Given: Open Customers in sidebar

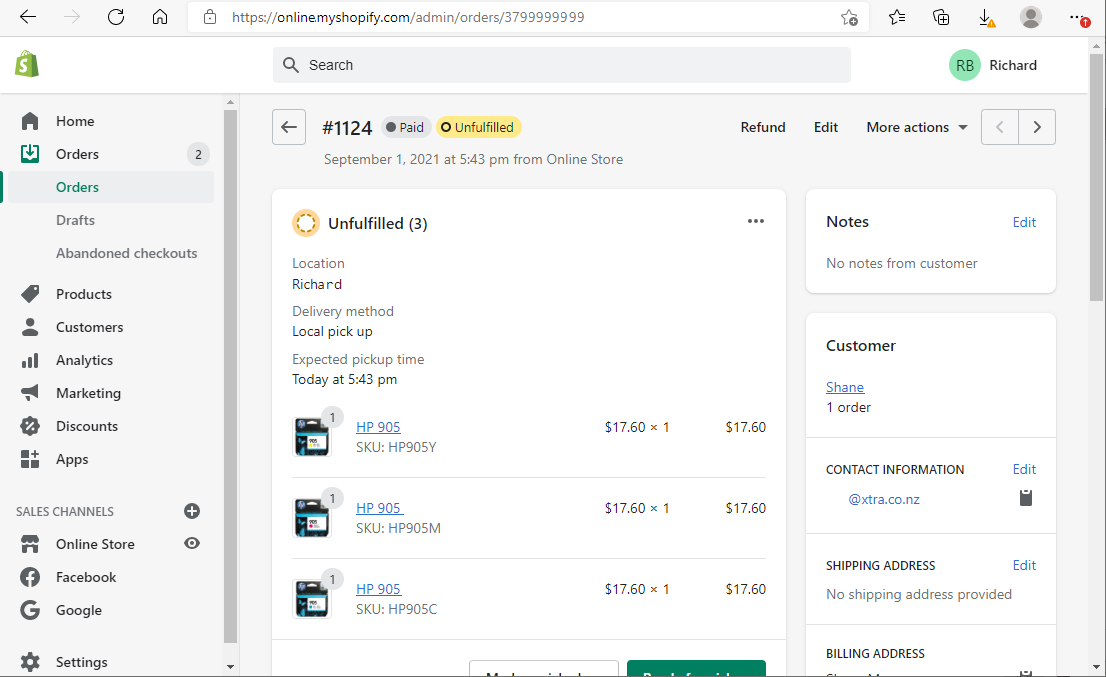Looking at the screenshot, I should coord(90,327).
